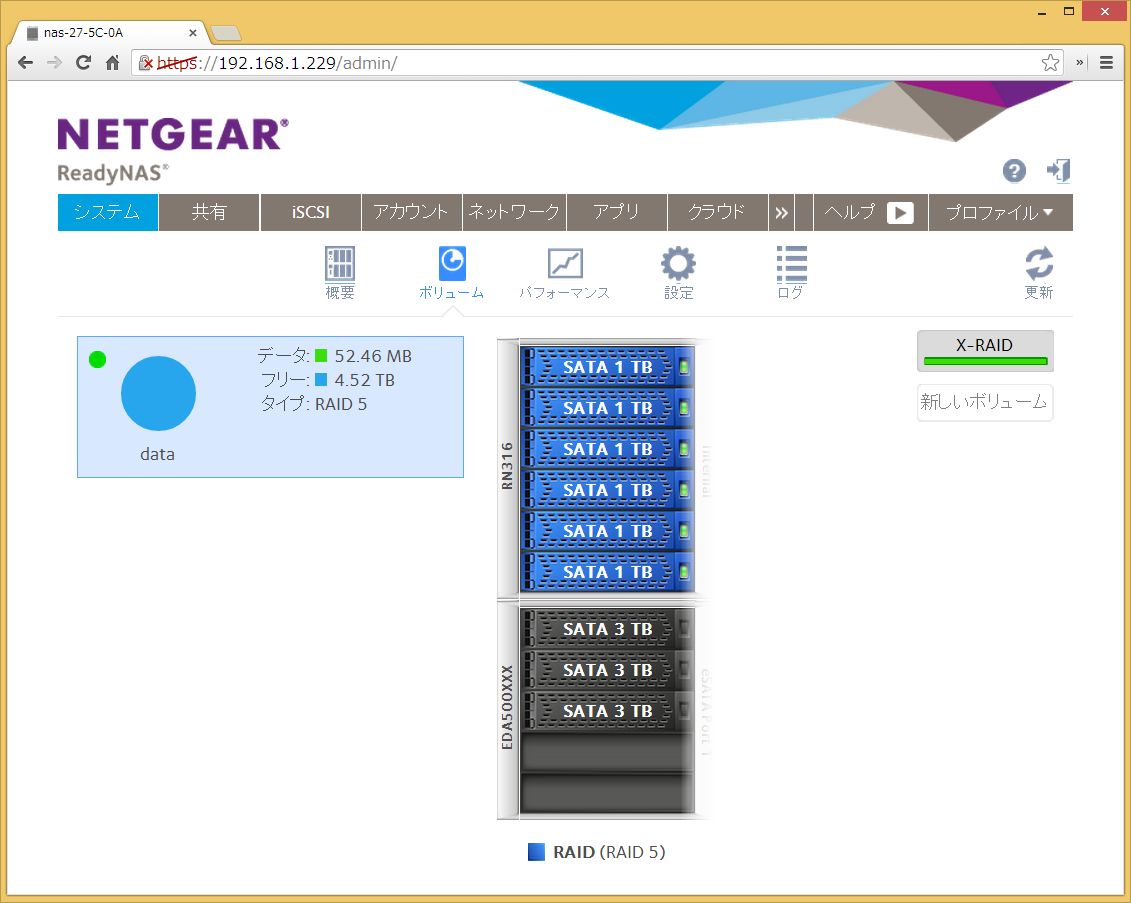The height and width of the screenshot is (903, 1131).
Task: Open the 設定 gear icon
Action: [x=678, y=266]
